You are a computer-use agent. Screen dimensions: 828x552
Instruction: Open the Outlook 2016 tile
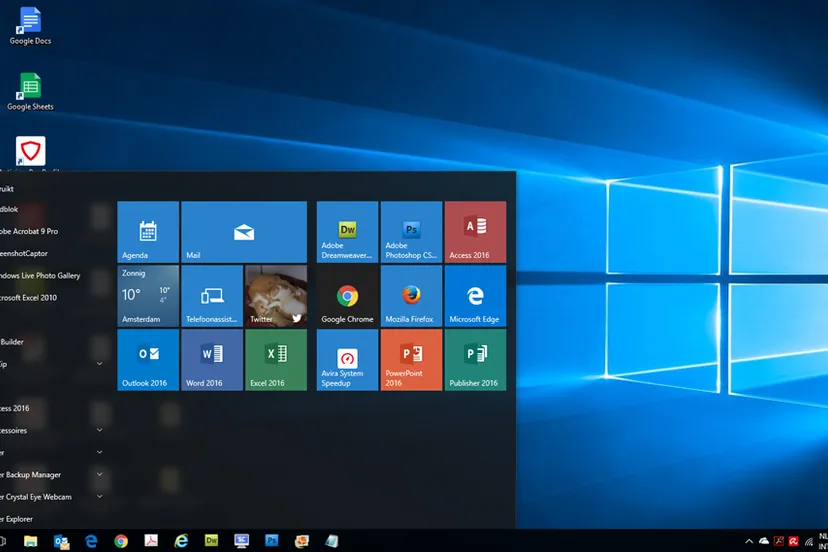click(x=148, y=360)
